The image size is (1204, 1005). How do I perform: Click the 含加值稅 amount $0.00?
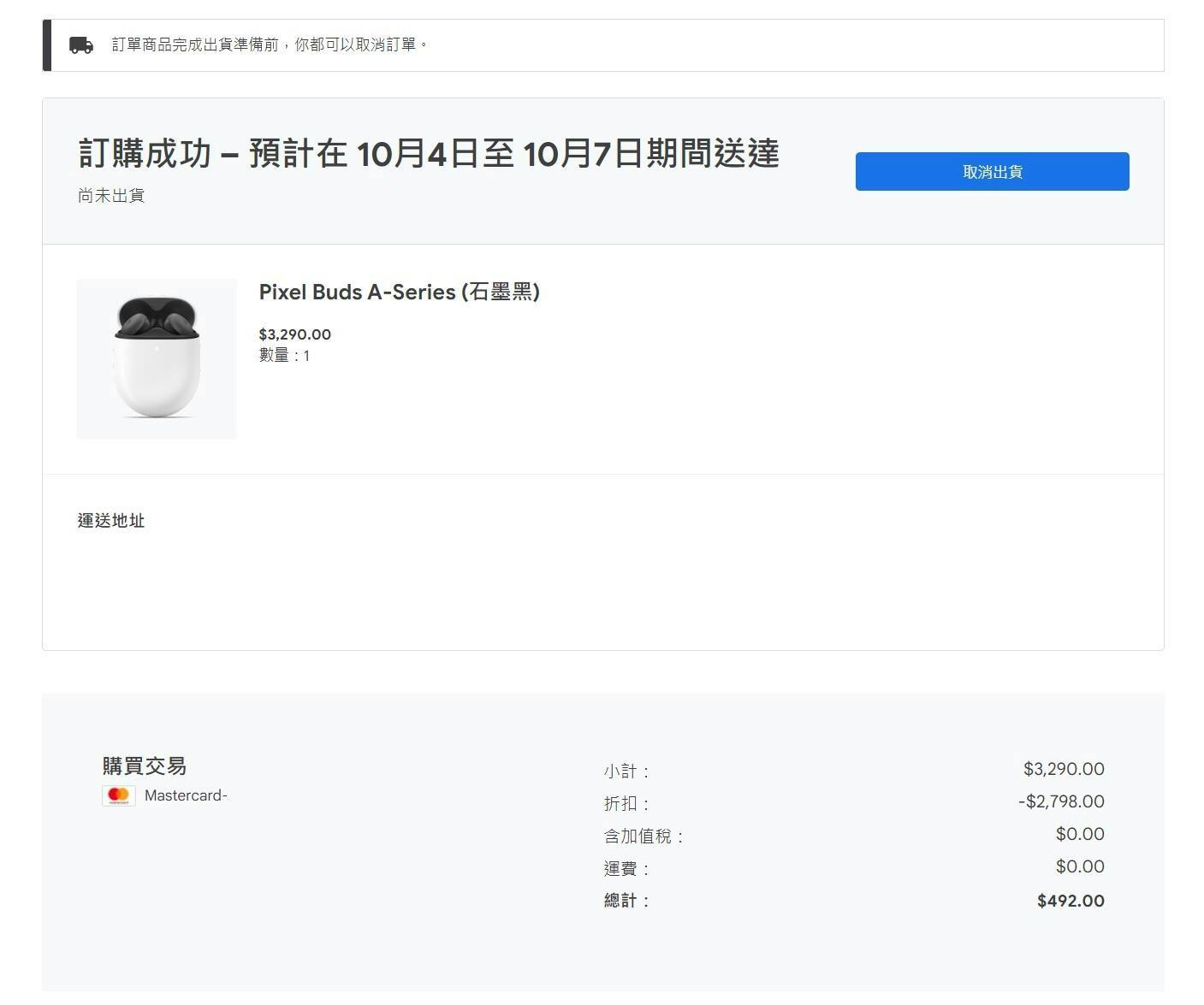point(1080,834)
